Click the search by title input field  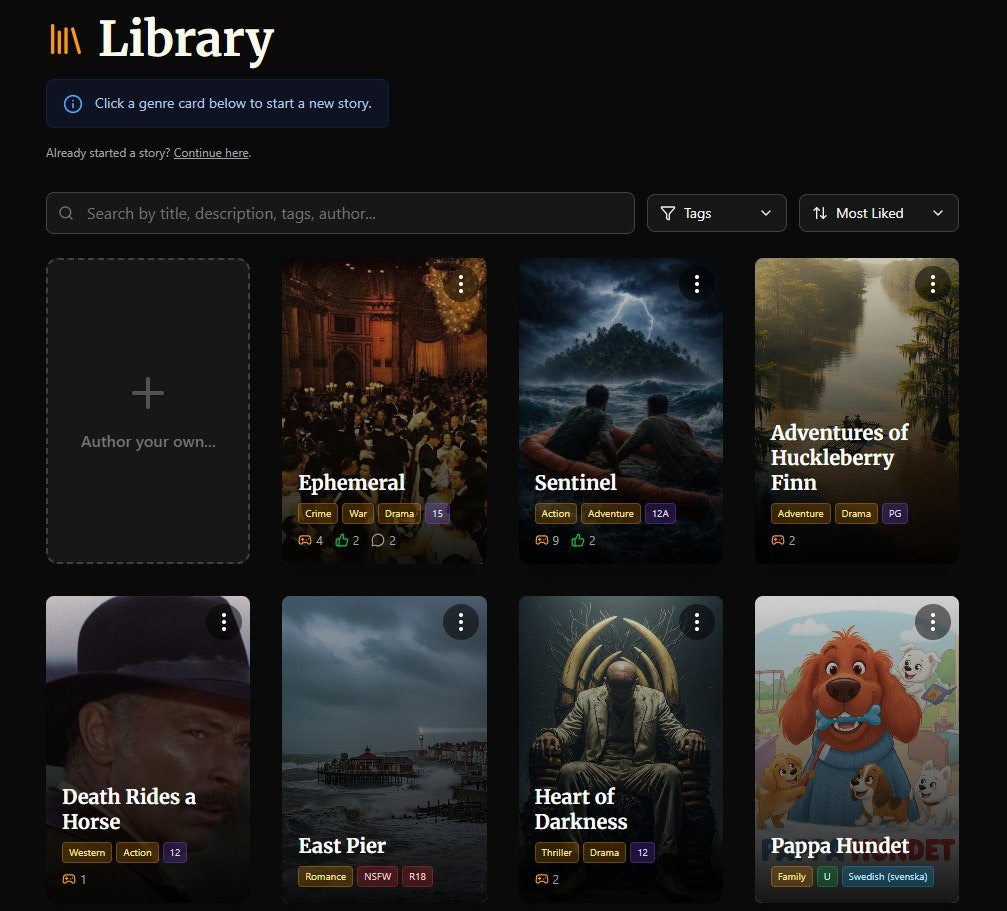(340, 213)
